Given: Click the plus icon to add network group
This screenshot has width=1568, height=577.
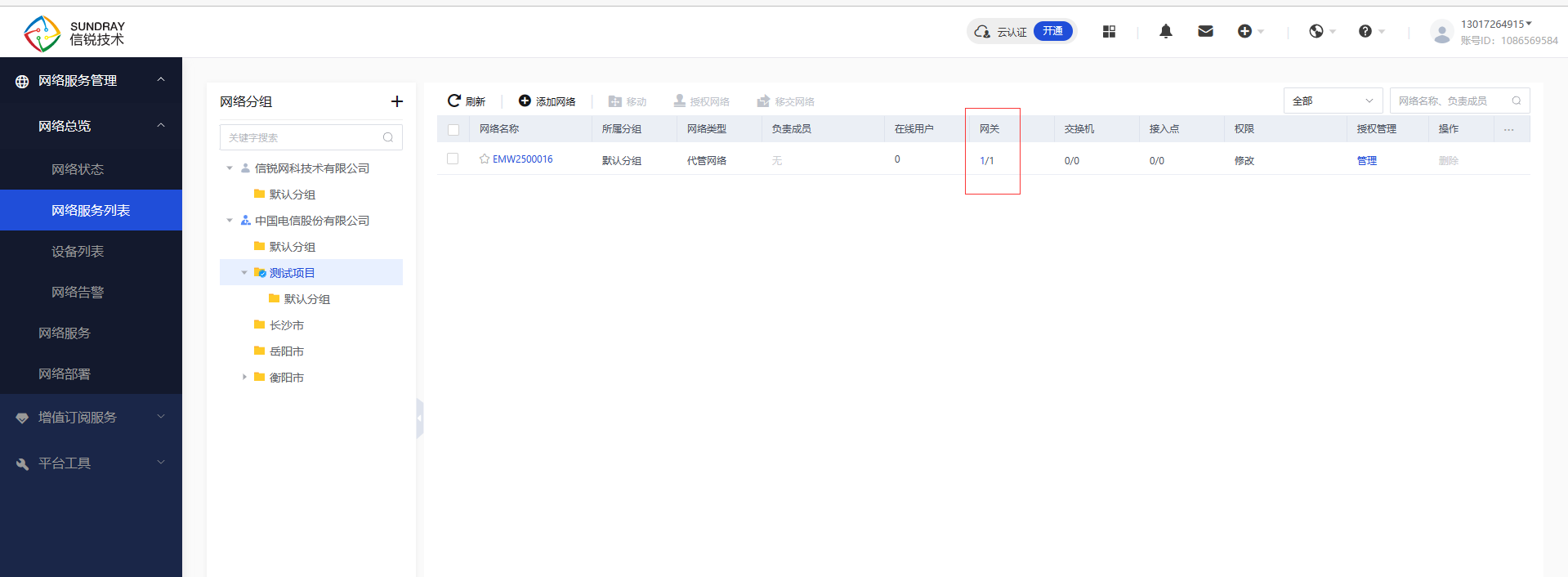Looking at the screenshot, I should [397, 101].
